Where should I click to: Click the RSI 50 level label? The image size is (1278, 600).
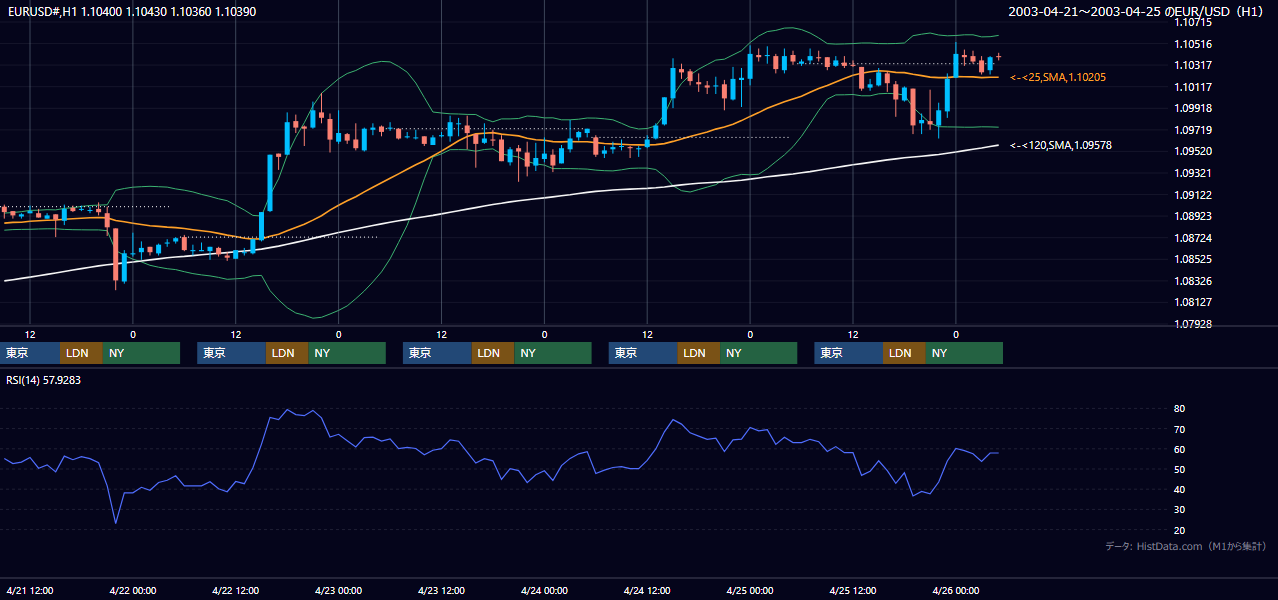coord(1180,469)
